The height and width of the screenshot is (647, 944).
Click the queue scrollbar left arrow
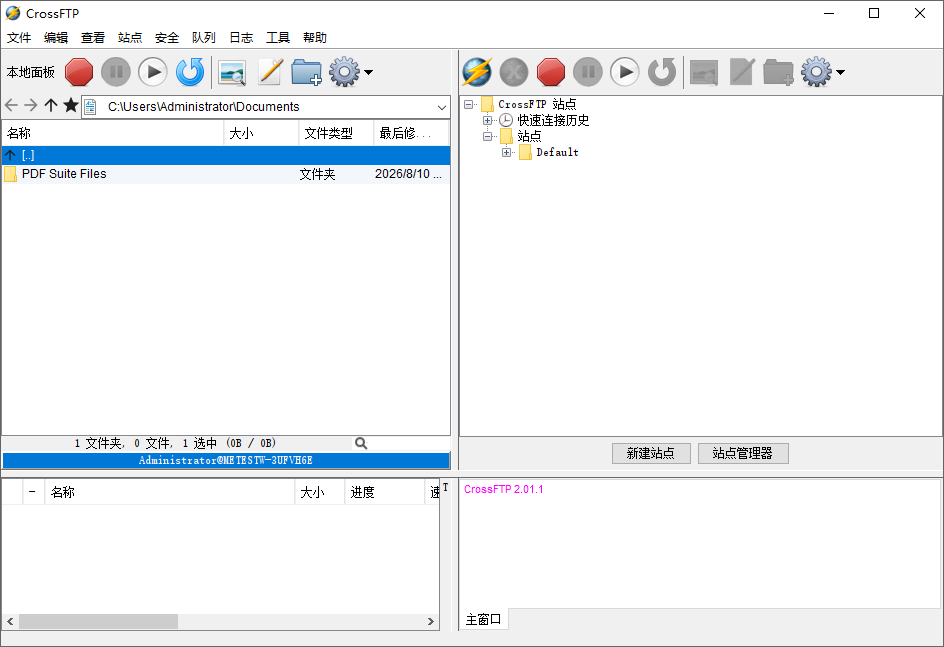(x=10, y=621)
